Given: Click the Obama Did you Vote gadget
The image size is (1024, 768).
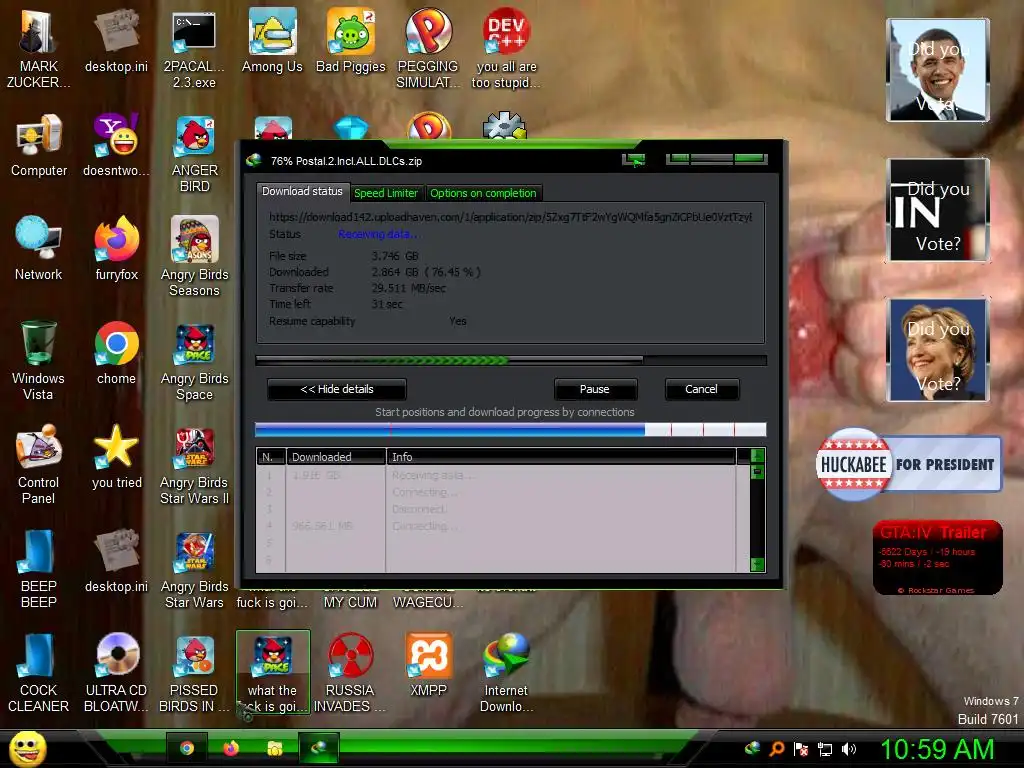Looking at the screenshot, I should pyautogui.click(x=938, y=70).
